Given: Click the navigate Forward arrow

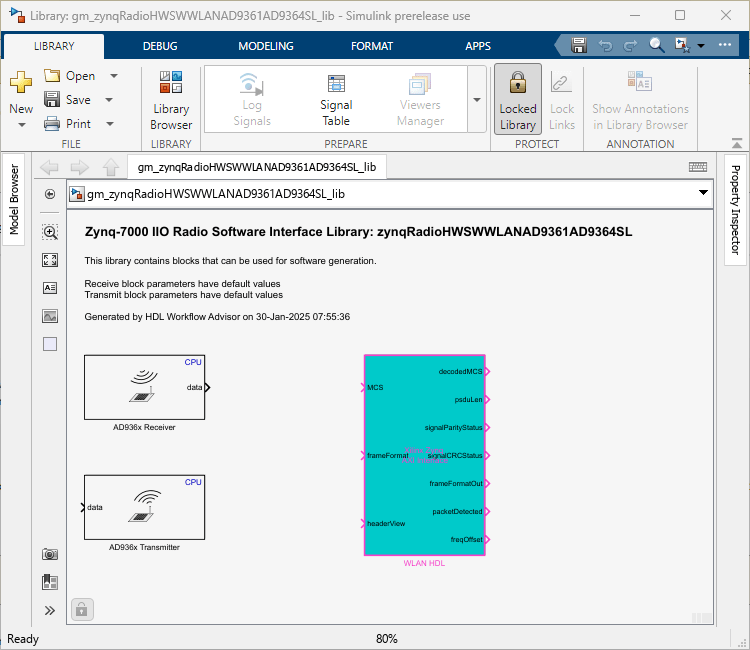Looking at the screenshot, I should pyautogui.click(x=79, y=167).
